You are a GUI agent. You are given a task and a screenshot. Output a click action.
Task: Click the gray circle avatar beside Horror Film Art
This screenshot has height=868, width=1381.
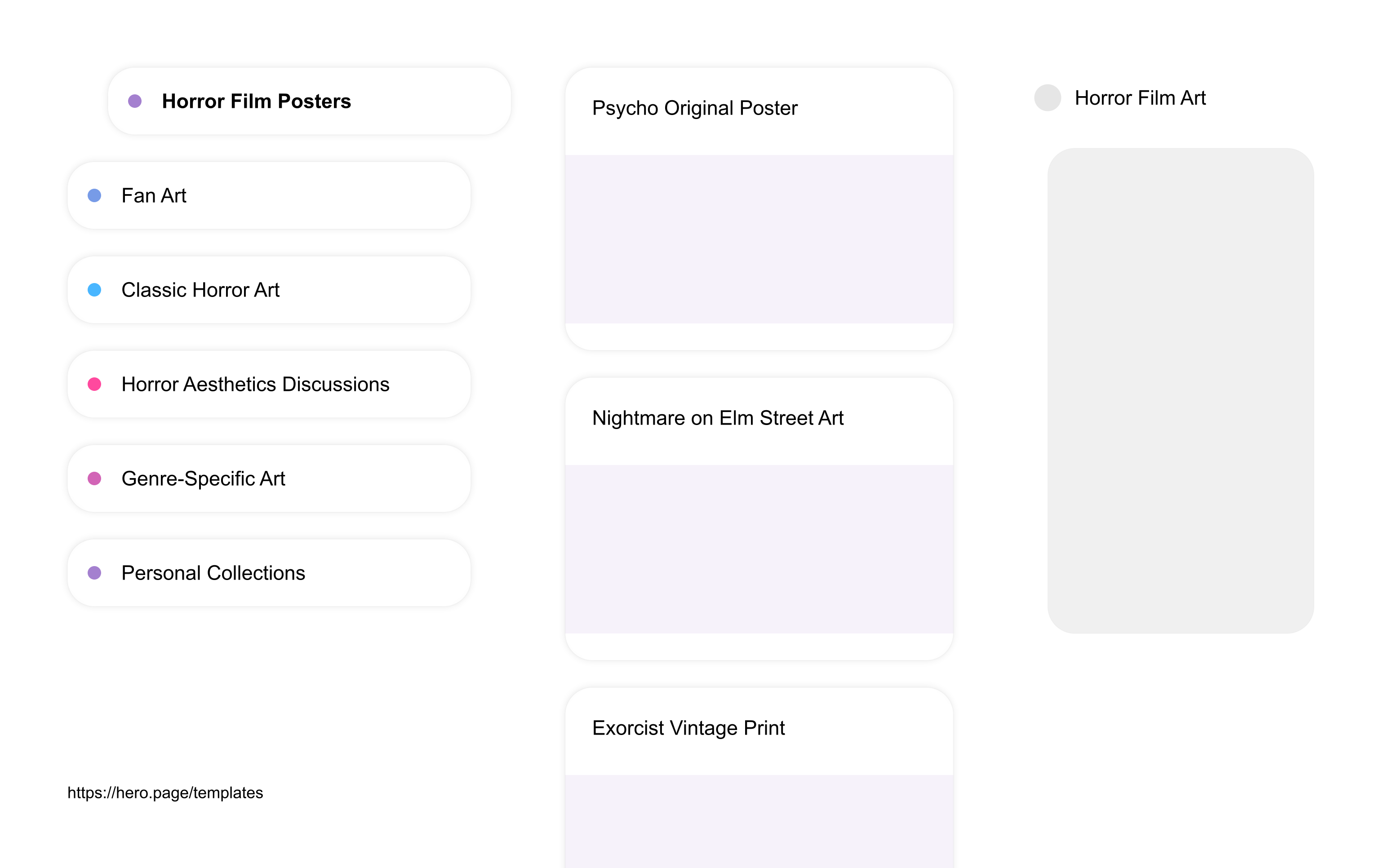point(1047,98)
